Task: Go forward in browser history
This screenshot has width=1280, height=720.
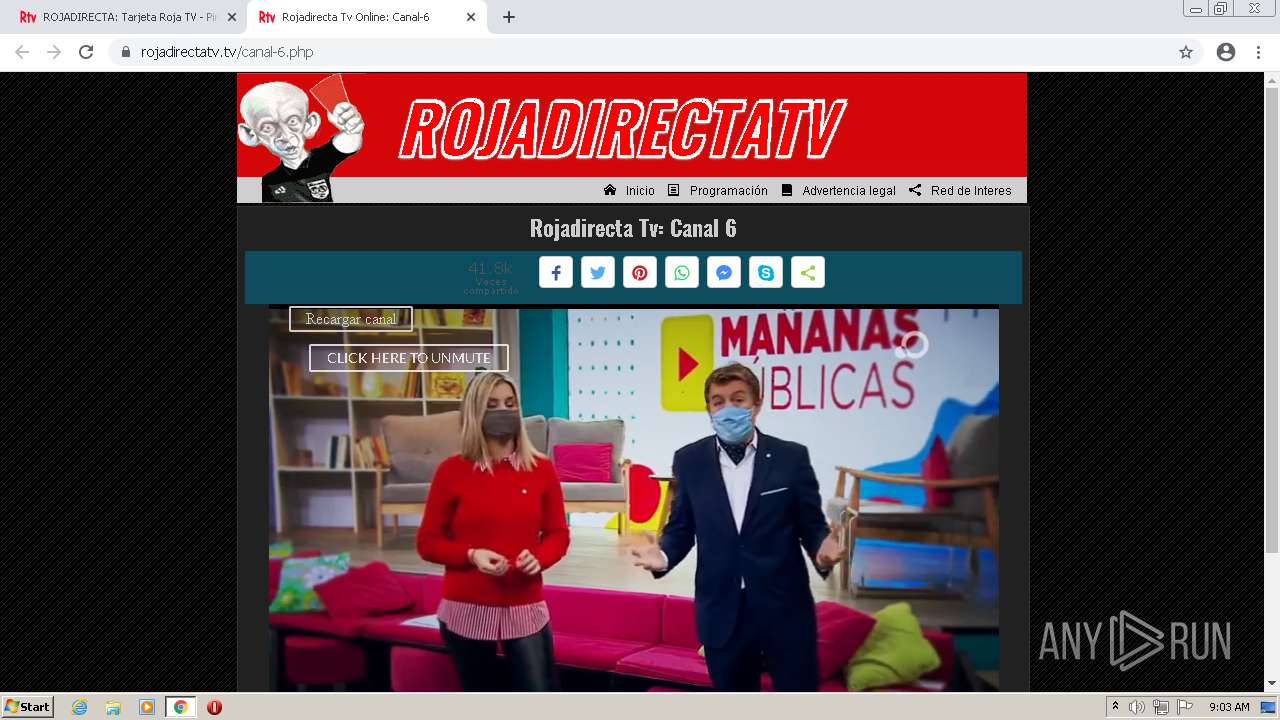Action: 54,52
